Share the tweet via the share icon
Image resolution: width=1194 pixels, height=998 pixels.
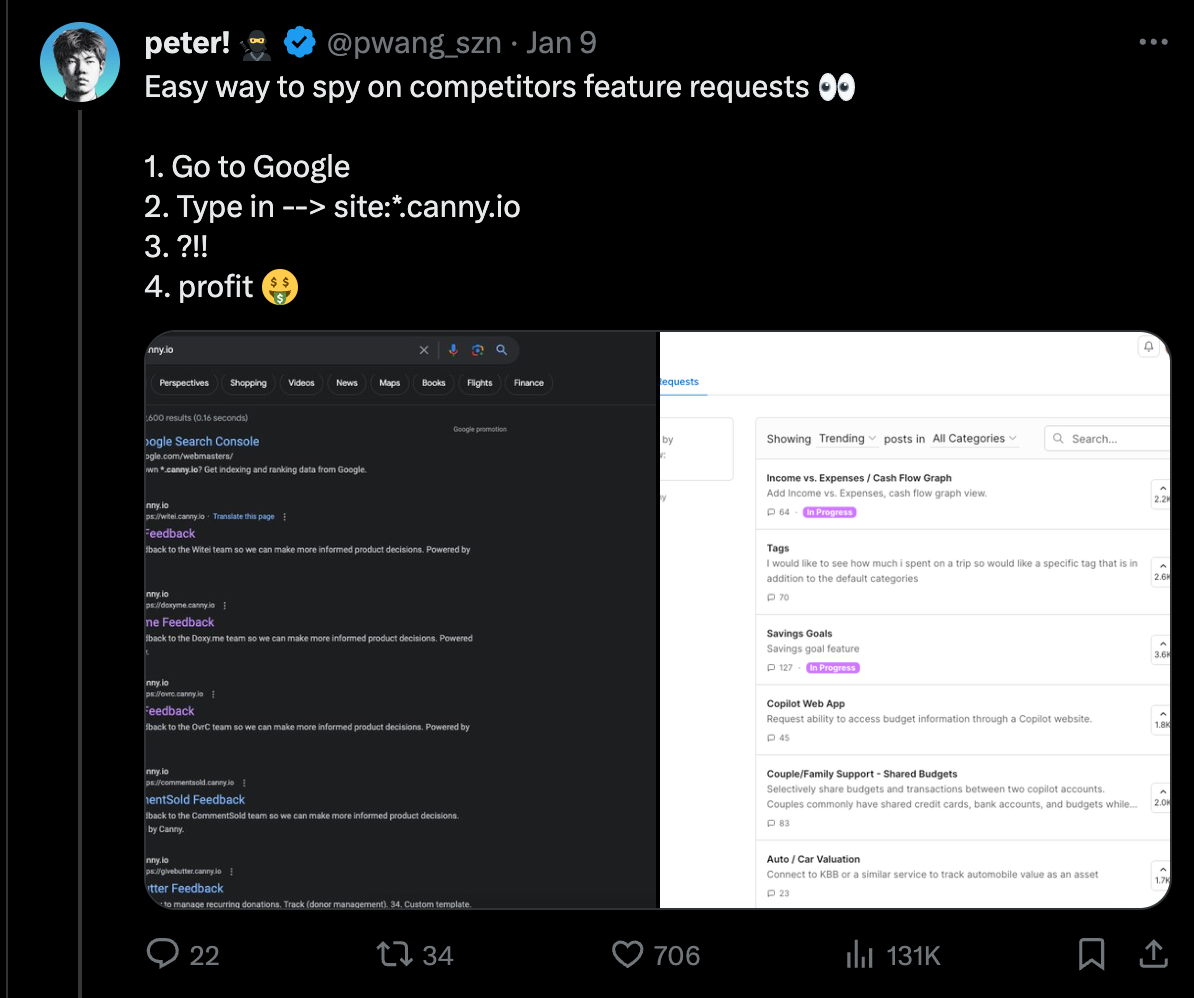pyautogui.click(x=1153, y=954)
